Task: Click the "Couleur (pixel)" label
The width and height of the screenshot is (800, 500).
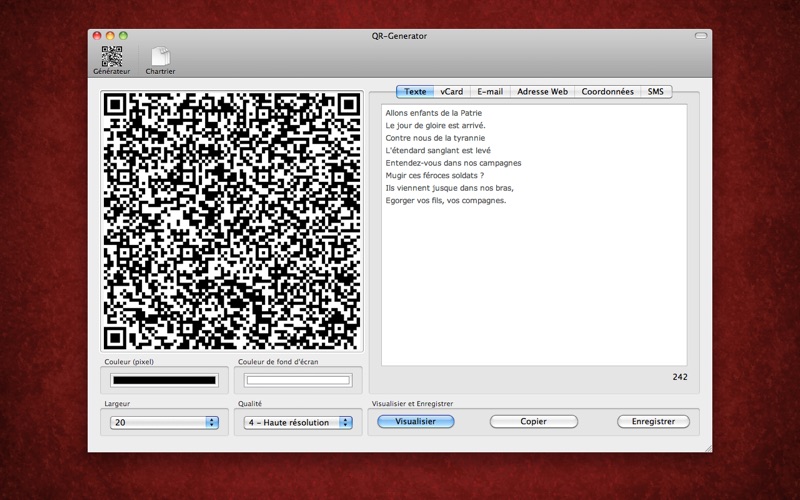Action: pyautogui.click(x=129, y=362)
